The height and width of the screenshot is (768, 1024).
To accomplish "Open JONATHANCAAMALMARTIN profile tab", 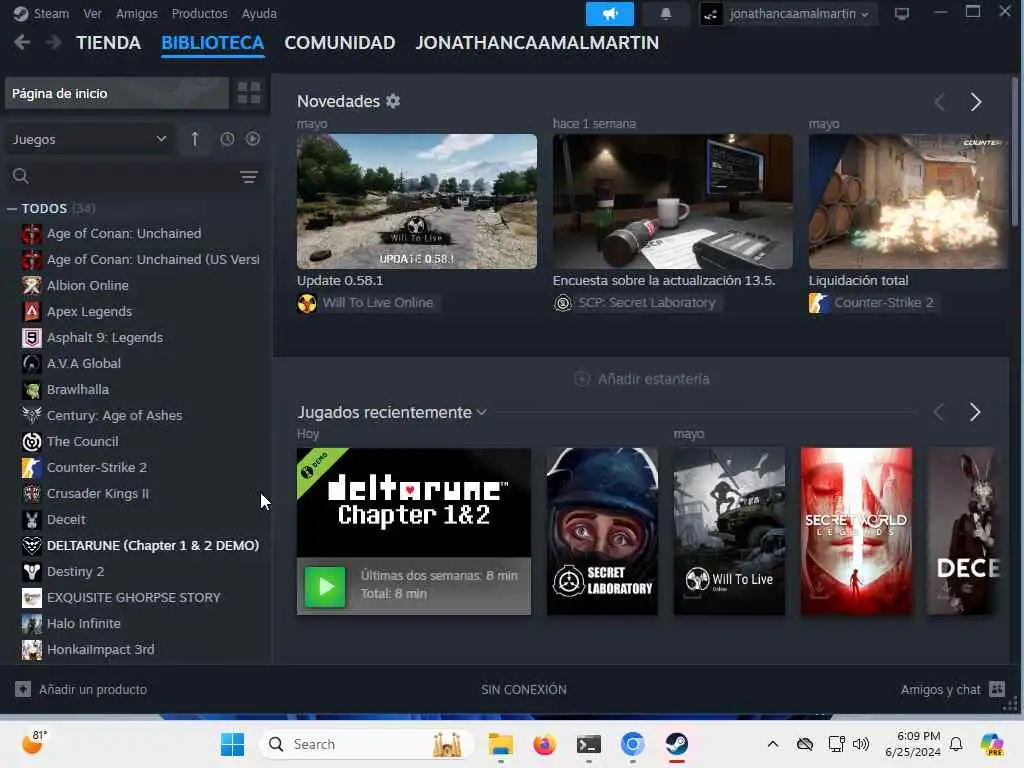I will click(x=537, y=43).
